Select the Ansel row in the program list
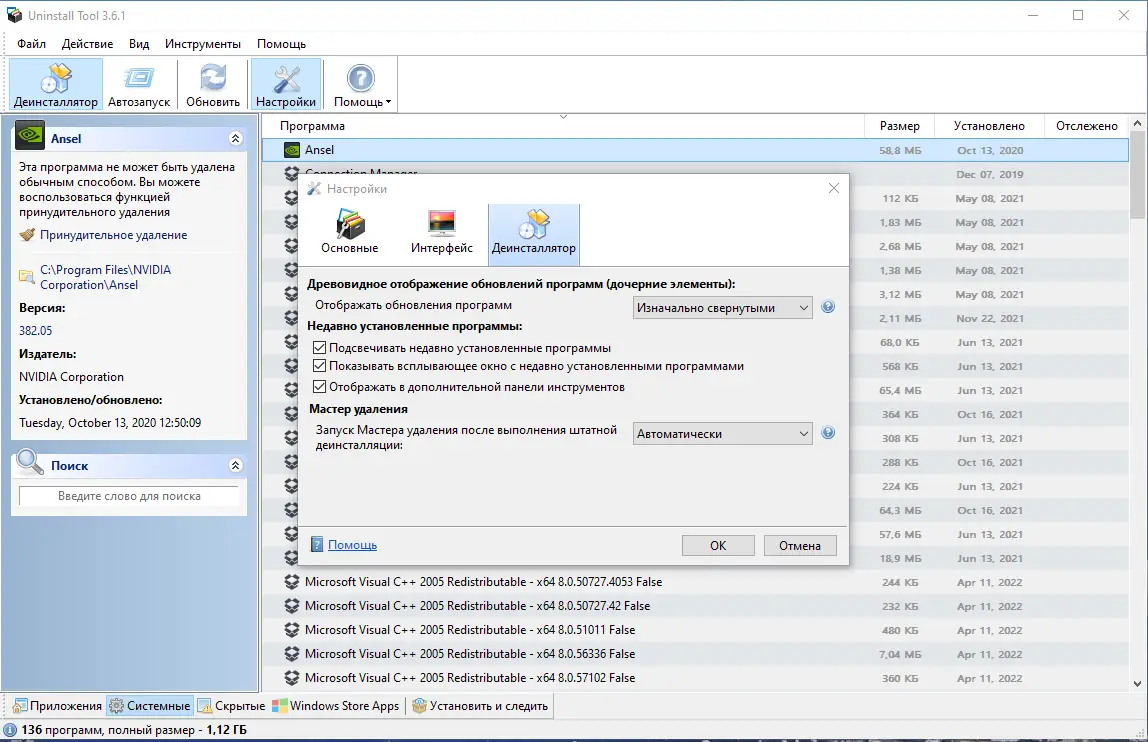1148x742 pixels. point(696,150)
